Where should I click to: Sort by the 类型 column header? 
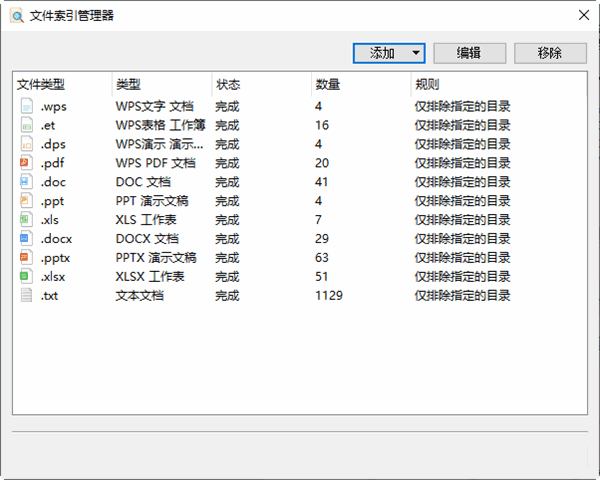coord(162,84)
